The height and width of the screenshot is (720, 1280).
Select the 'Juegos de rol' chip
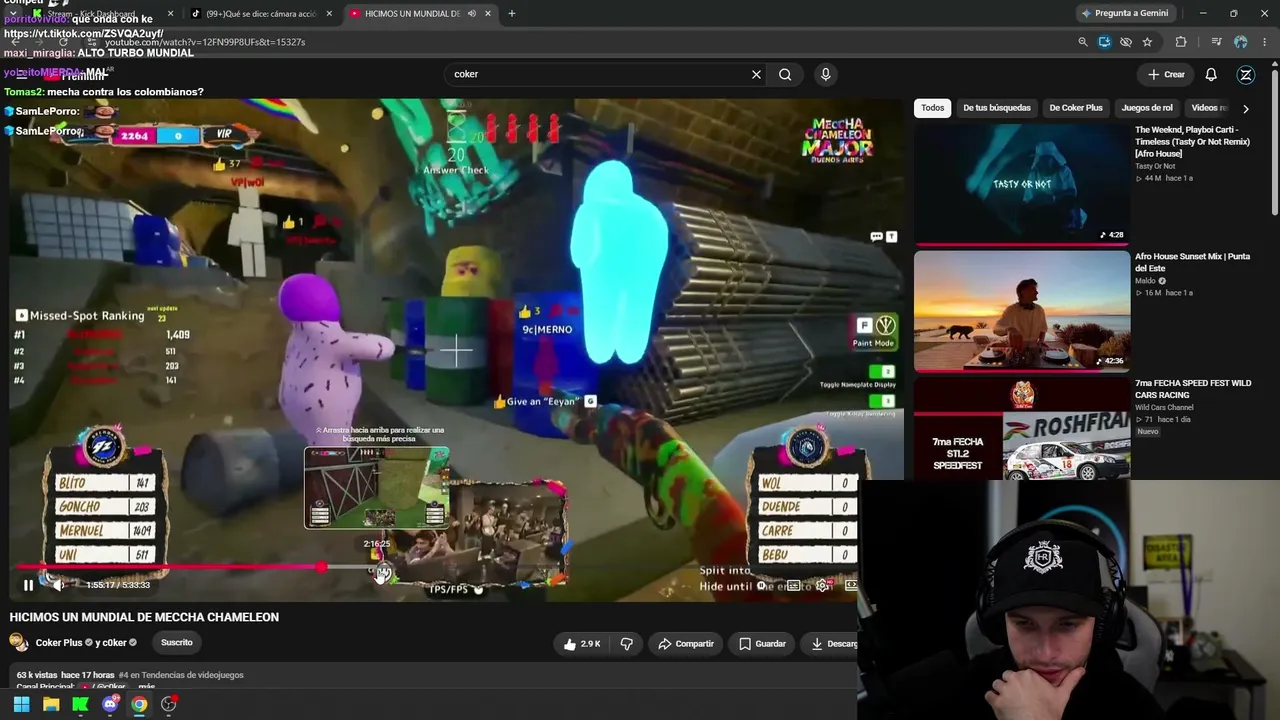1147,108
